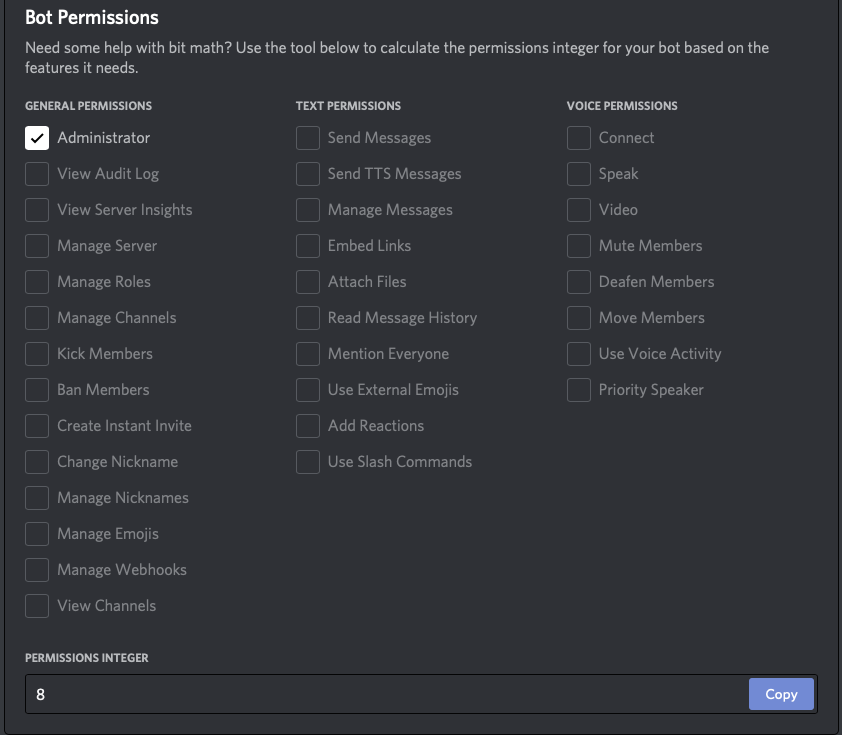Enable Manage Messages checkbox
The width and height of the screenshot is (842, 735).
308,210
